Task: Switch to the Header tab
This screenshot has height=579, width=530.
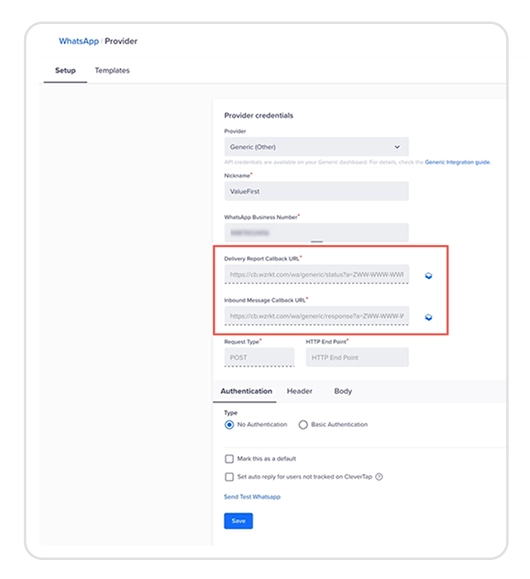Action: click(x=300, y=391)
